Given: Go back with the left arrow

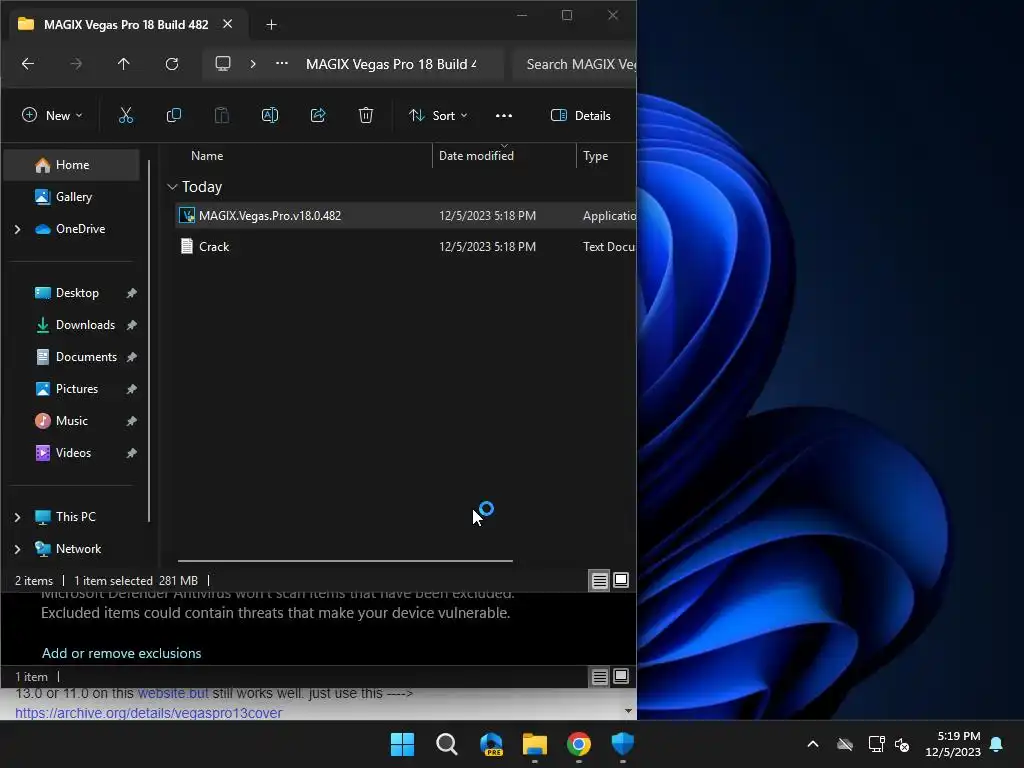Looking at the screenshot, I should coord(28,64).
